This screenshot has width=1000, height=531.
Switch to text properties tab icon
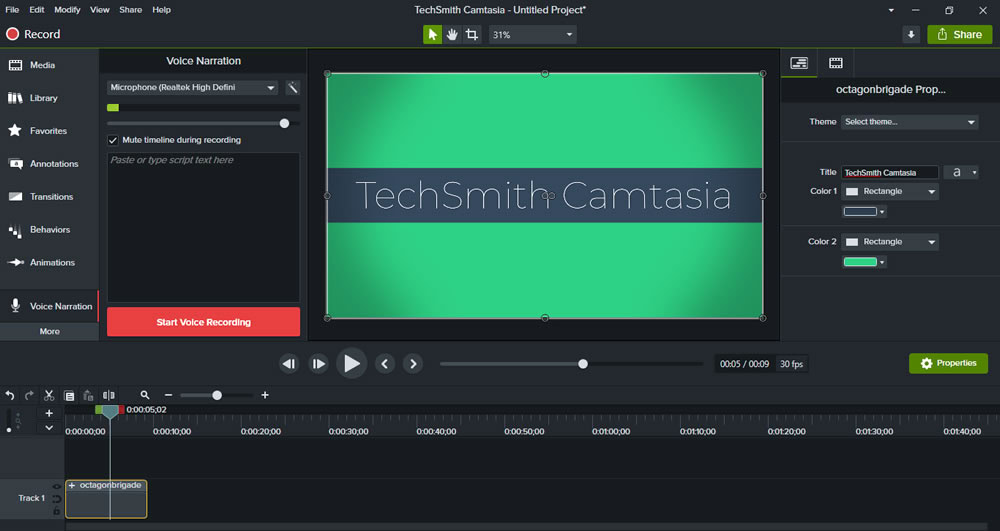799,62
